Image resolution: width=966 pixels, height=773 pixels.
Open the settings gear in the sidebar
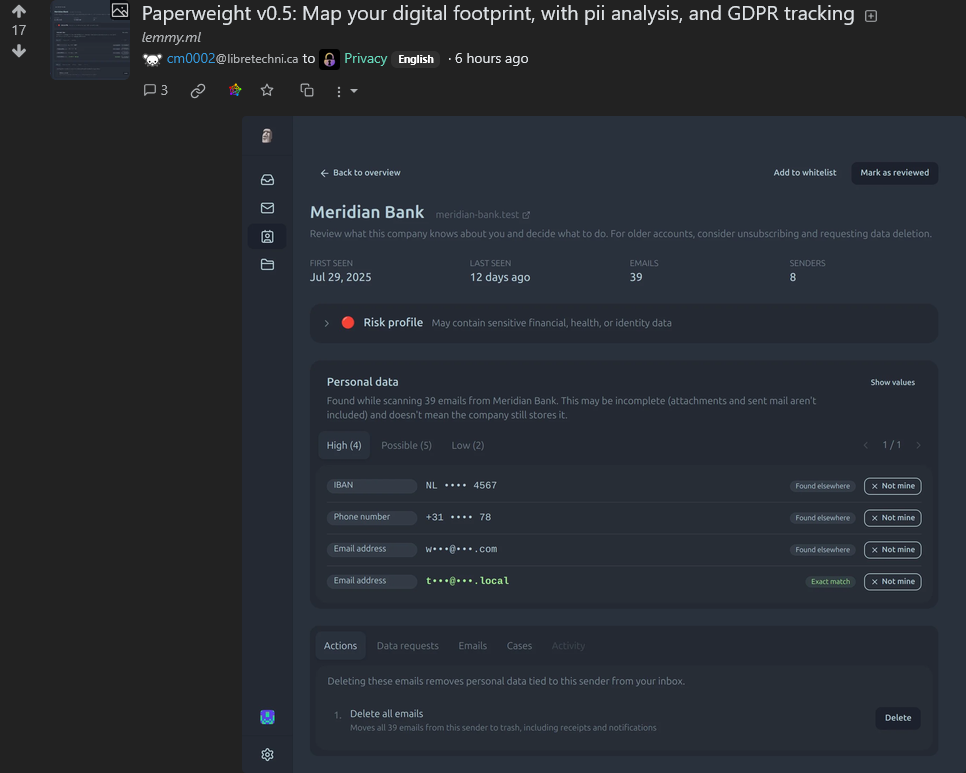(x=267, y=755)
